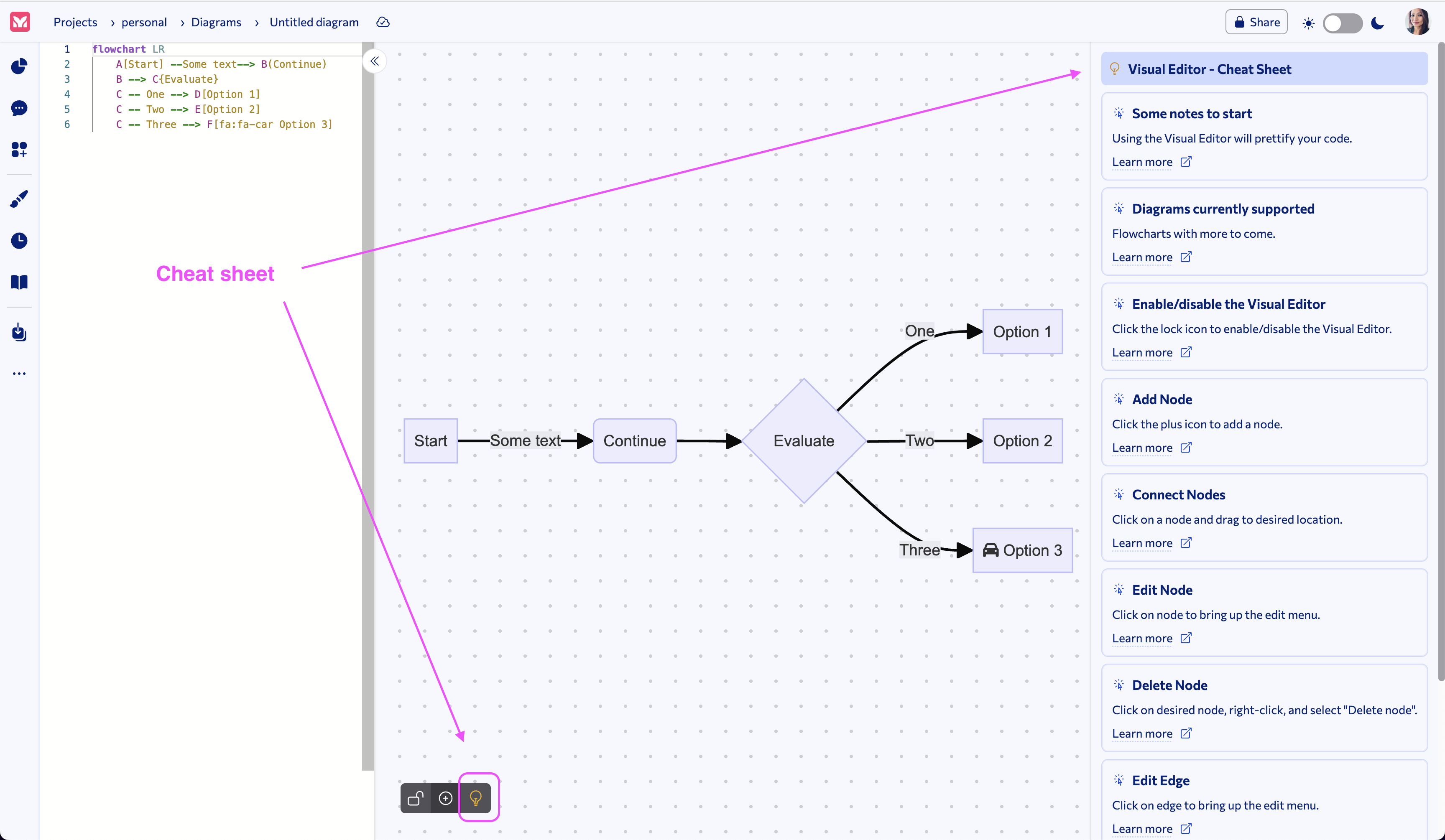1445x840 pixels.
Task: Click the paintbrush sidebar icon
Action: (20, 199)
